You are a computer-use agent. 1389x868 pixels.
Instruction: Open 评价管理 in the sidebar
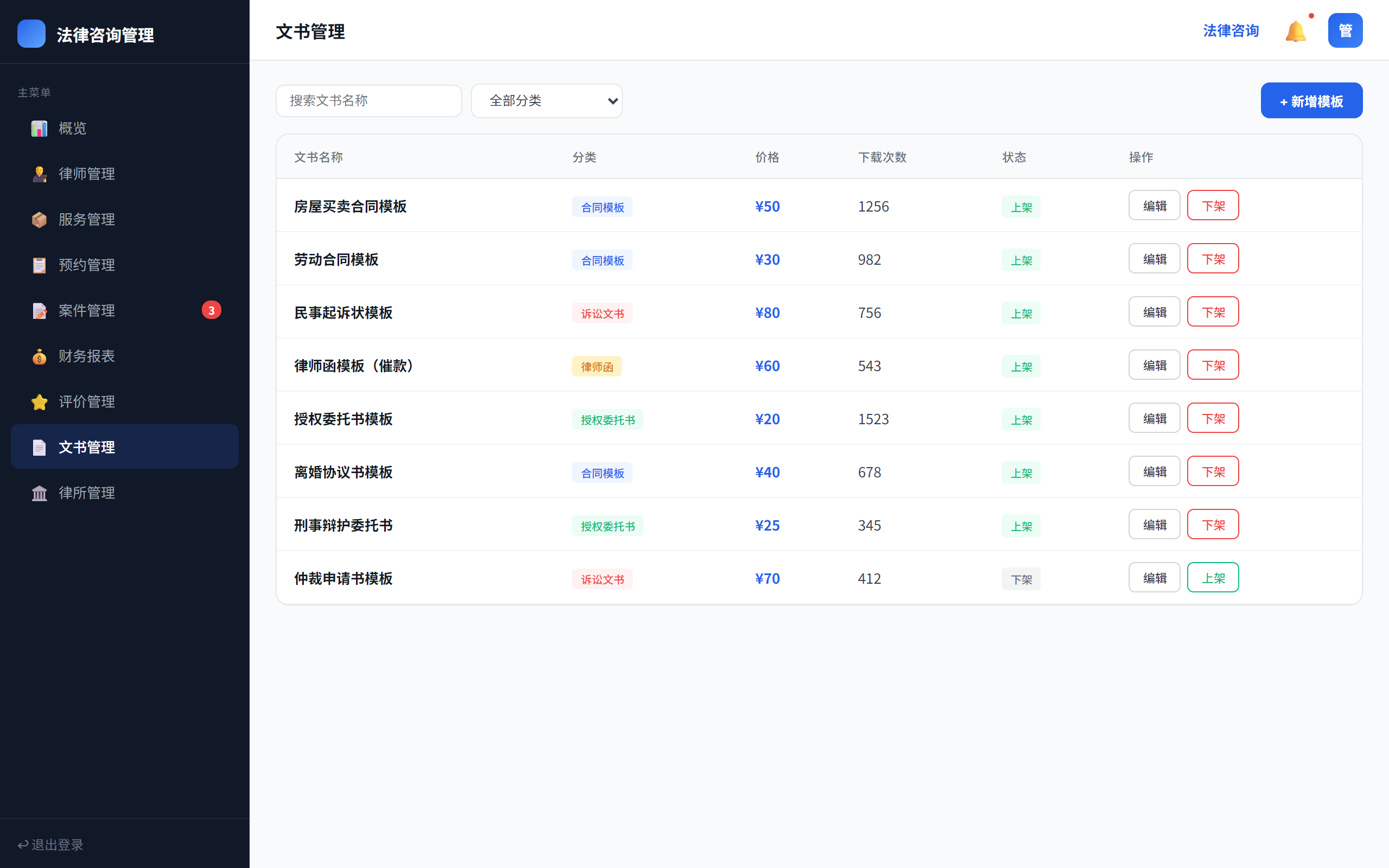pyautogui.click(x=125, y=402)
